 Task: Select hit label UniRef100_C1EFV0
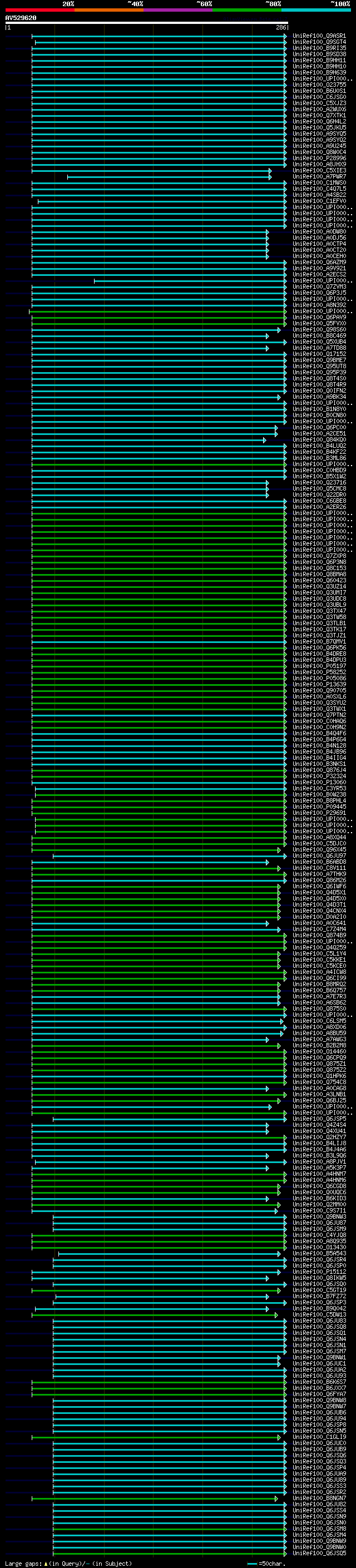pyautogui.click(x=319, y=201)
